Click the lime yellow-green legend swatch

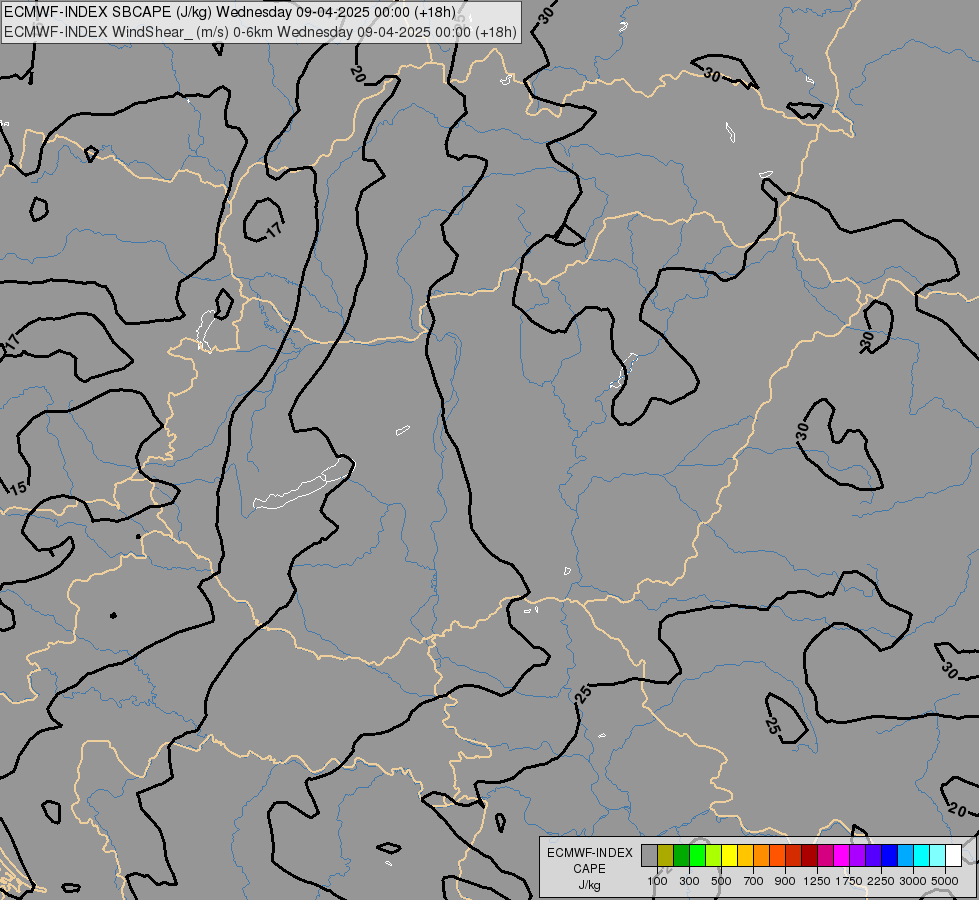[x=714, y=855]
